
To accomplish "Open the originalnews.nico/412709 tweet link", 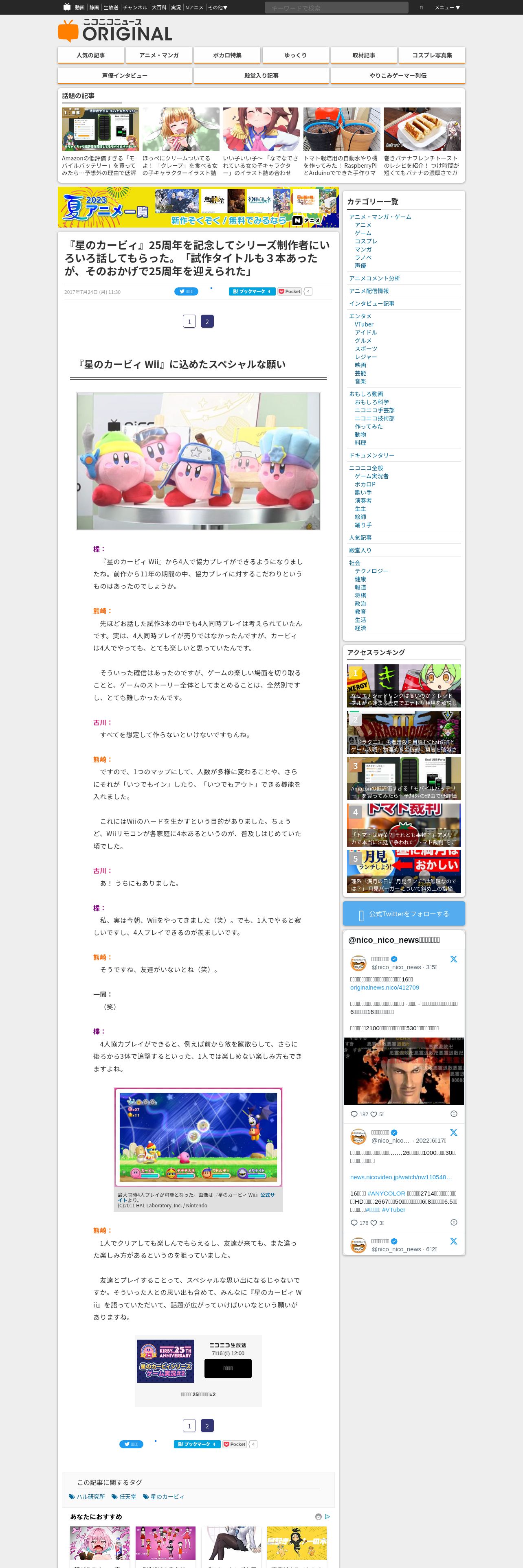I will (x=384, y=987).
